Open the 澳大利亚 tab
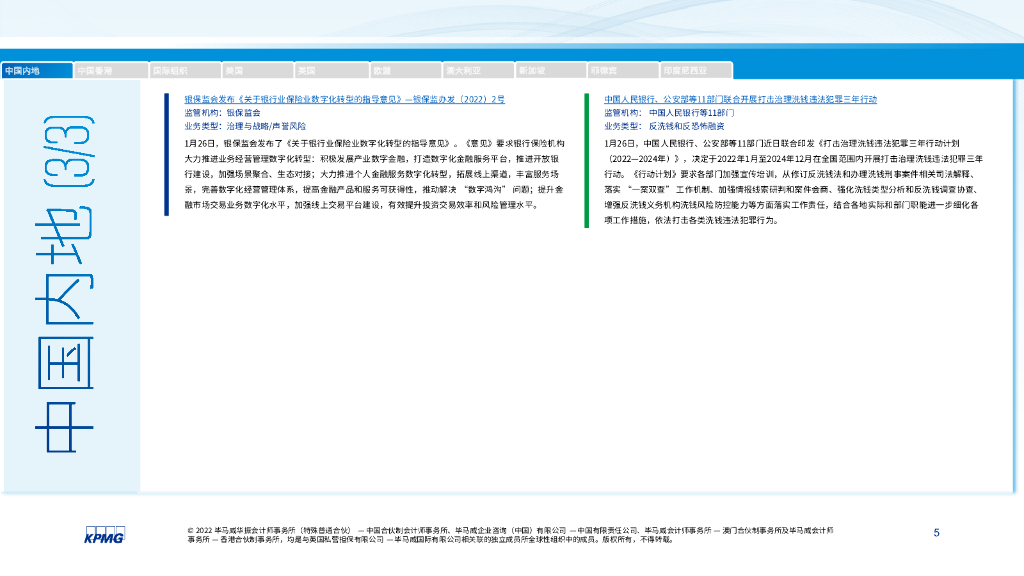The height and width of the screenshot is (576, 1024). click(x=478, y=71)
